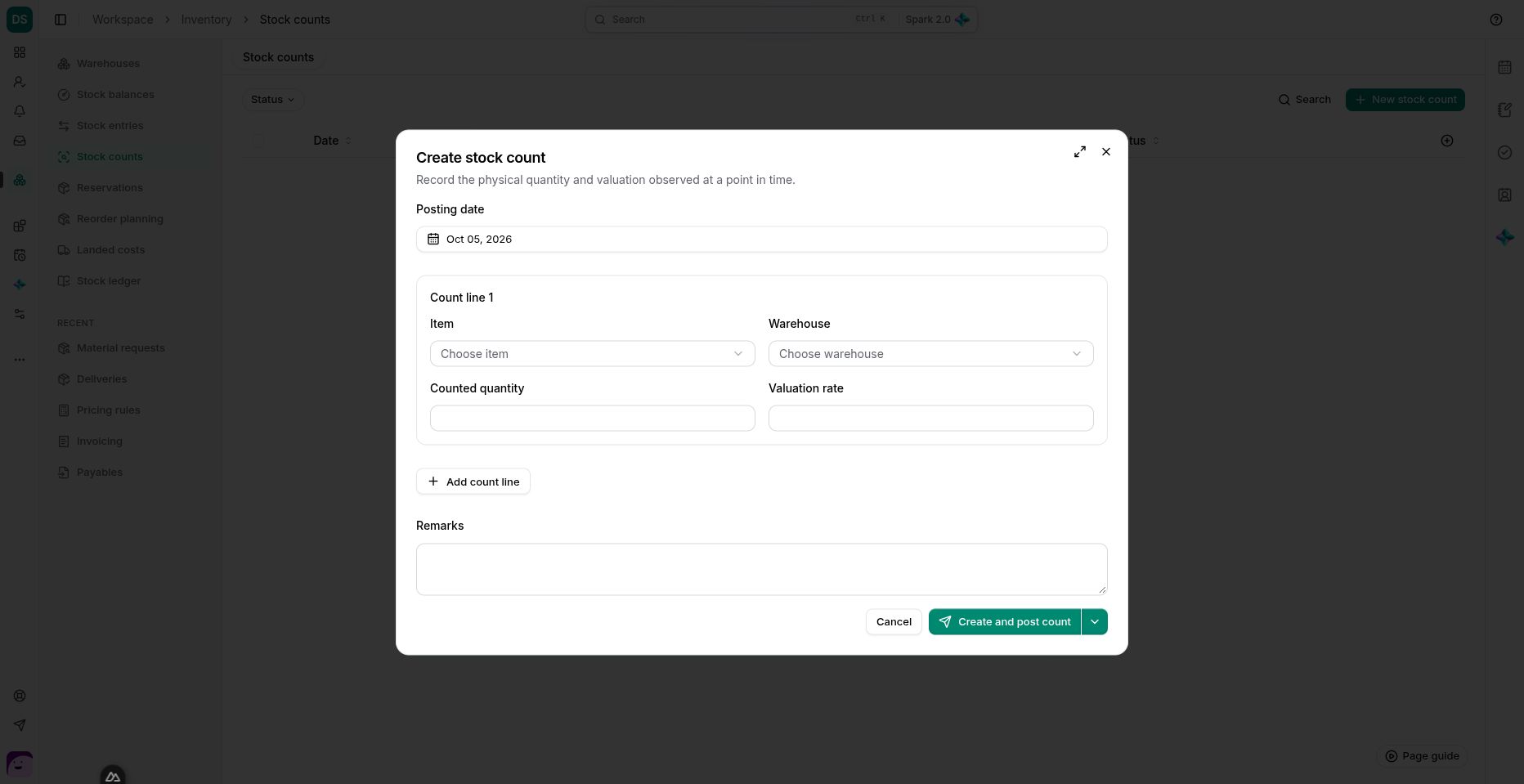The width and height of the screenshot is (1524, 784).
Task: Open Stock balances in the sidebar
Action: (x=132, y=95)
